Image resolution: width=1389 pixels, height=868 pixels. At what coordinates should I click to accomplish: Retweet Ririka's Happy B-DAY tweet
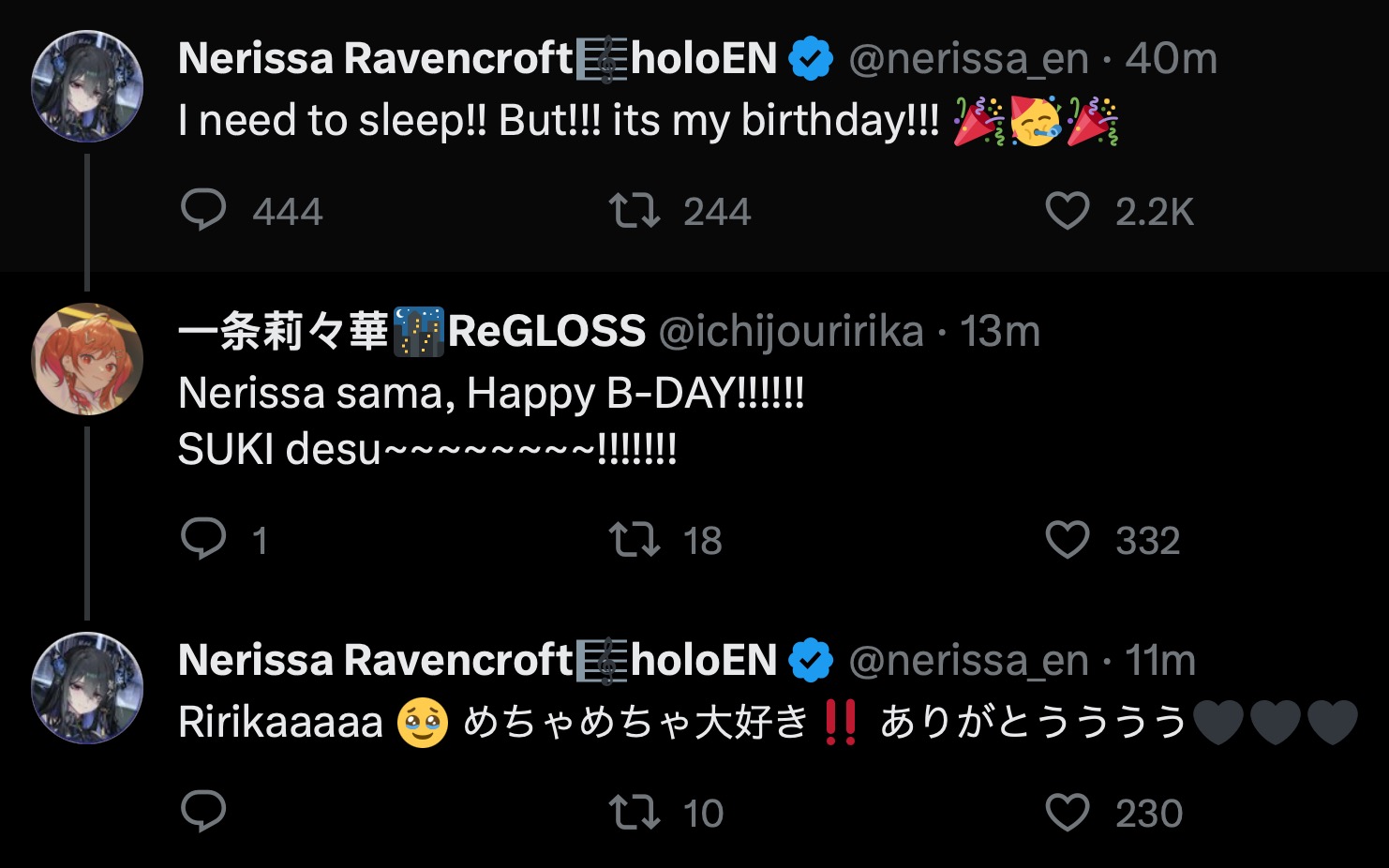click(635, 540)
